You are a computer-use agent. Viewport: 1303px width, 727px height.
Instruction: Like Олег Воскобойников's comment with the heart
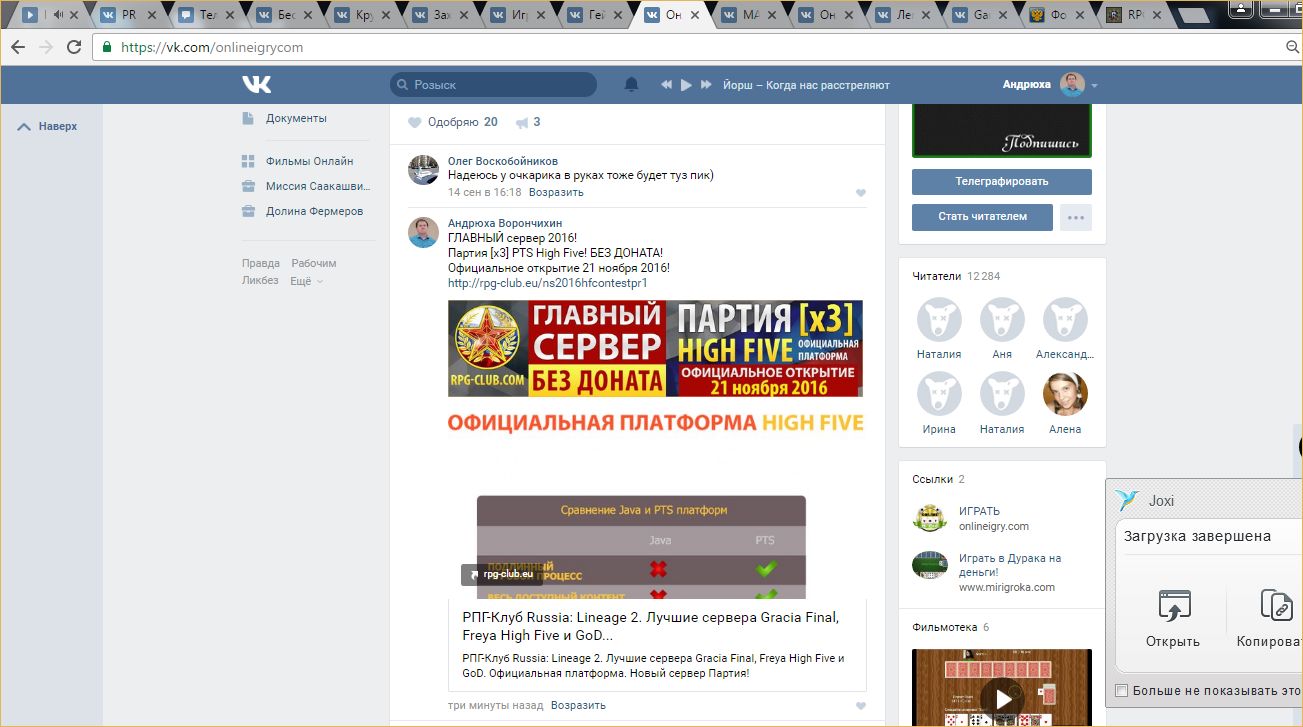[861, 193]
